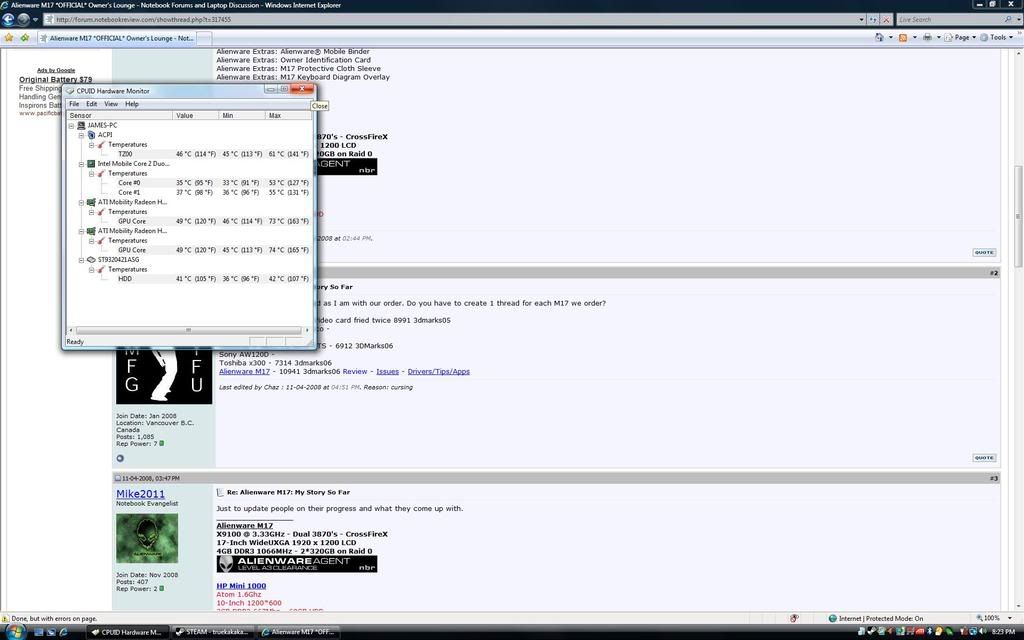Switch to CPUID Hardware Monitor taskbar button

[x=127, y=632]
